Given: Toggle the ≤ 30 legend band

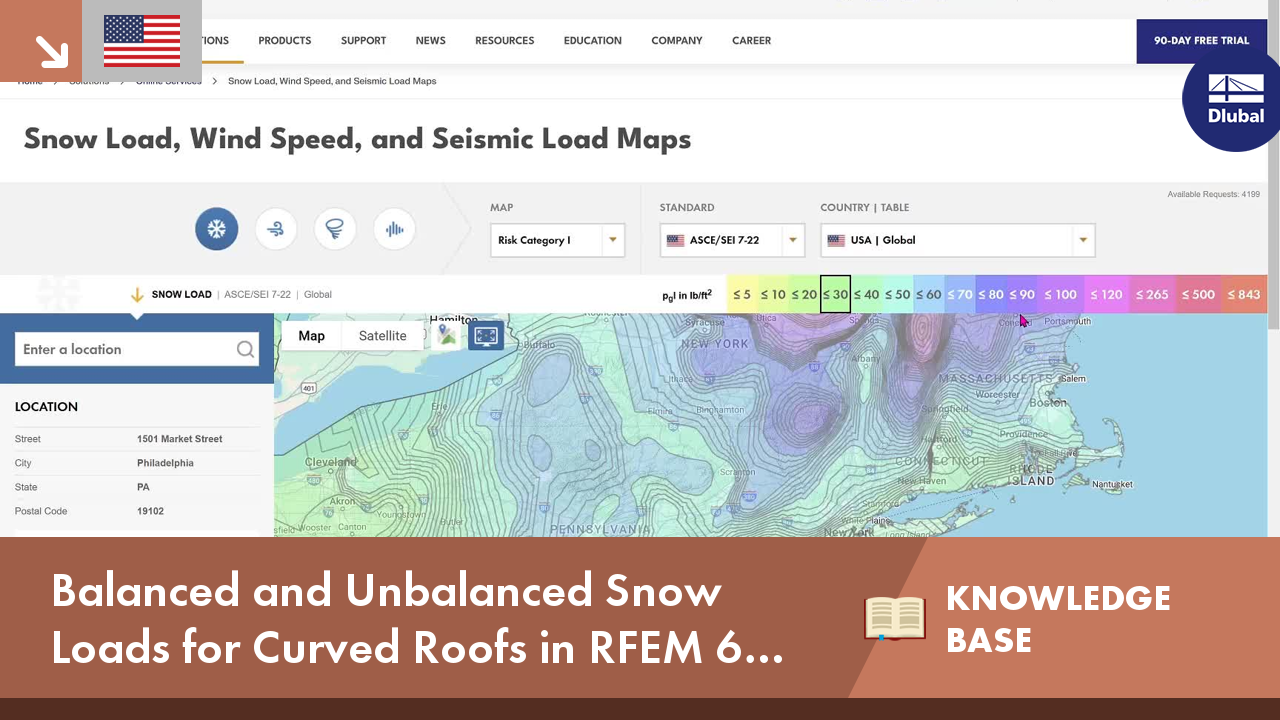Looking at the screenshot, I should pos(835,294).
